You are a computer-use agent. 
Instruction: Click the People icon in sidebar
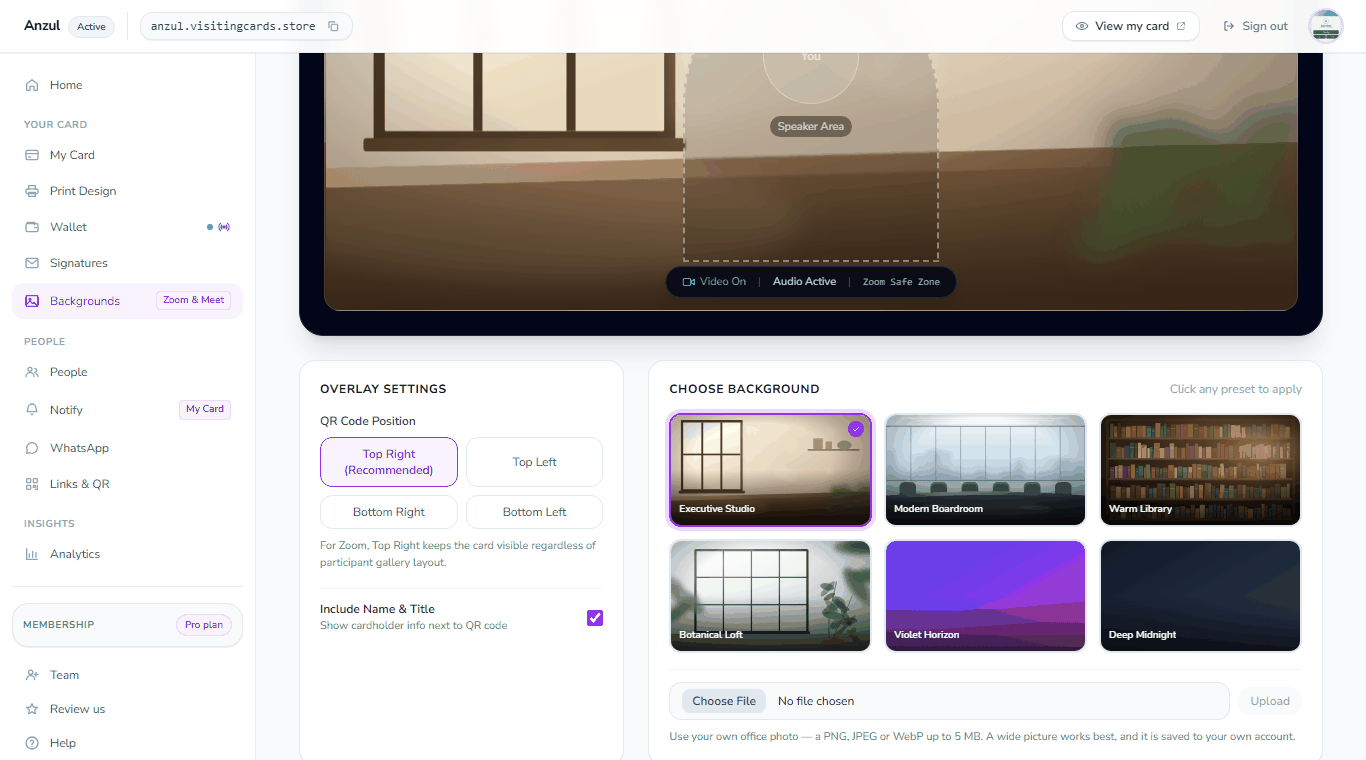click(32, 372)
